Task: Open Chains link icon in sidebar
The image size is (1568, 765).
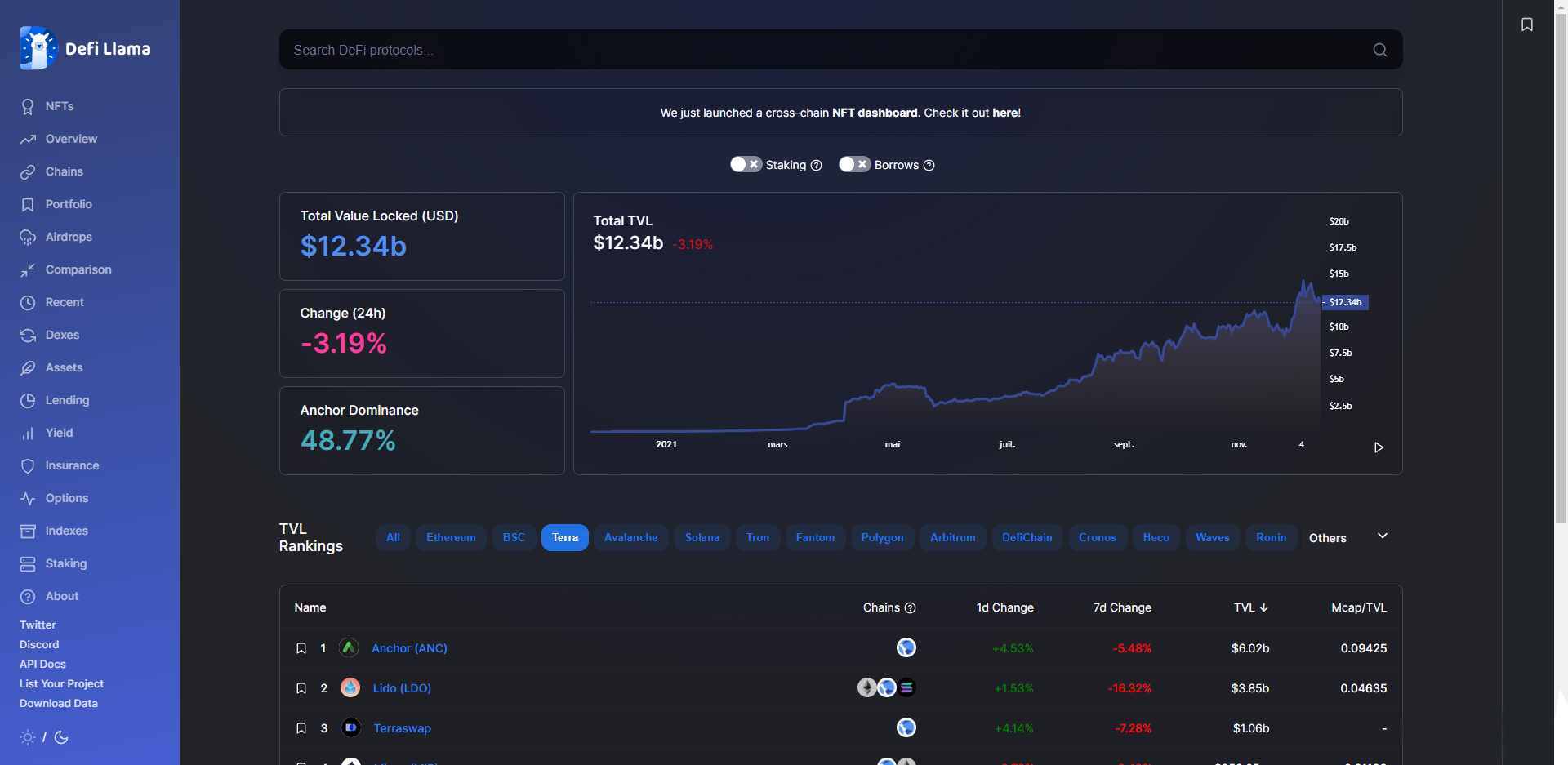Action: pos(28,171)
